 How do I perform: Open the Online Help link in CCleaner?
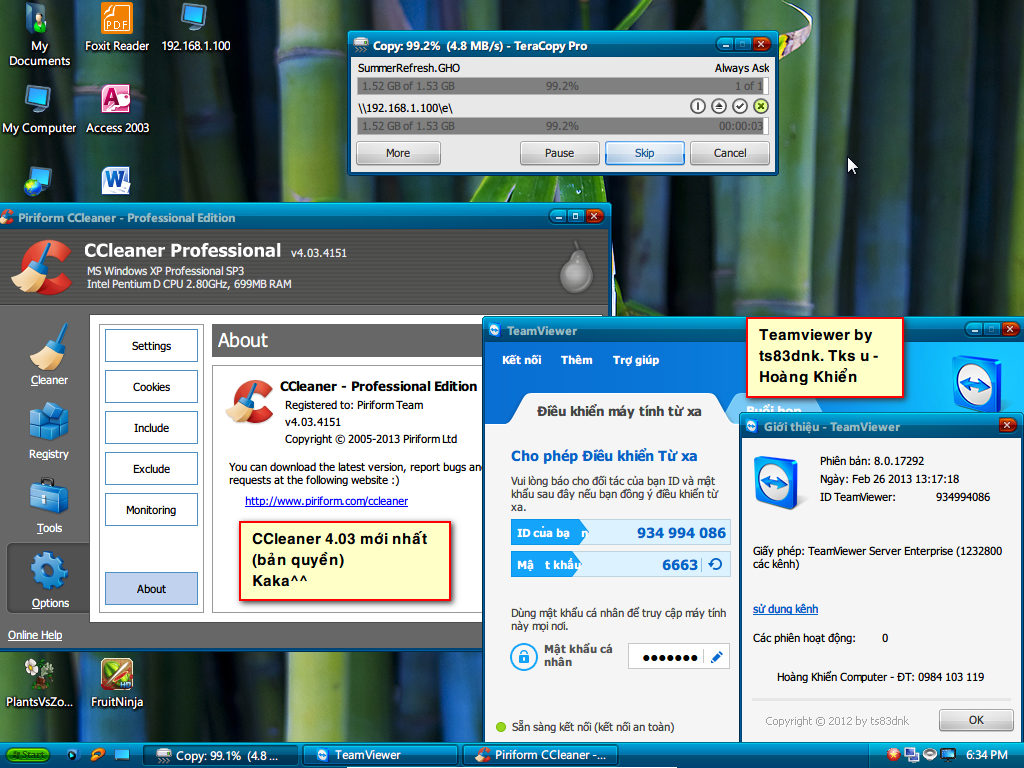point(35,635)
